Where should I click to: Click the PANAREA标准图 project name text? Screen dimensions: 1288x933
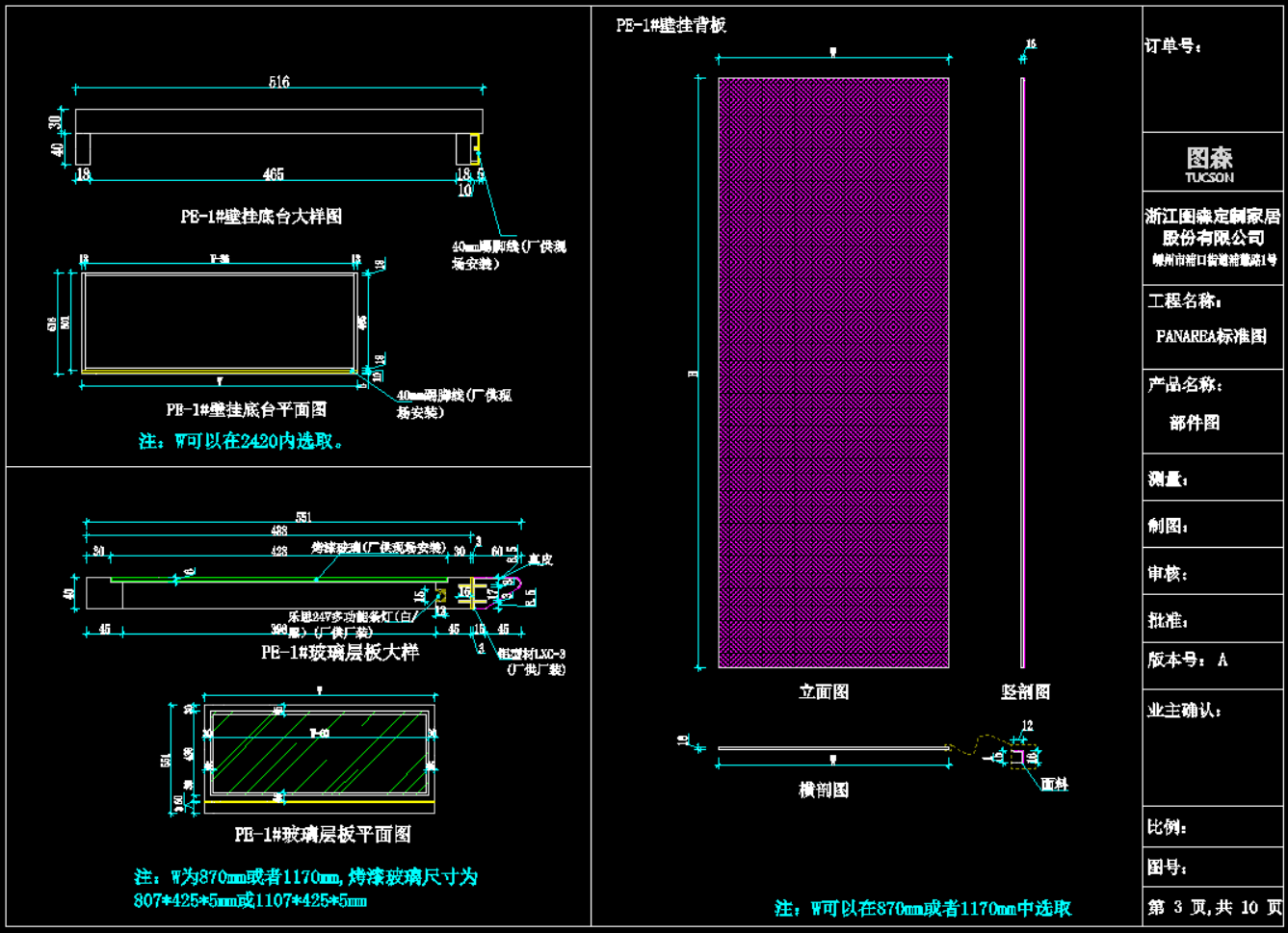1211,336
